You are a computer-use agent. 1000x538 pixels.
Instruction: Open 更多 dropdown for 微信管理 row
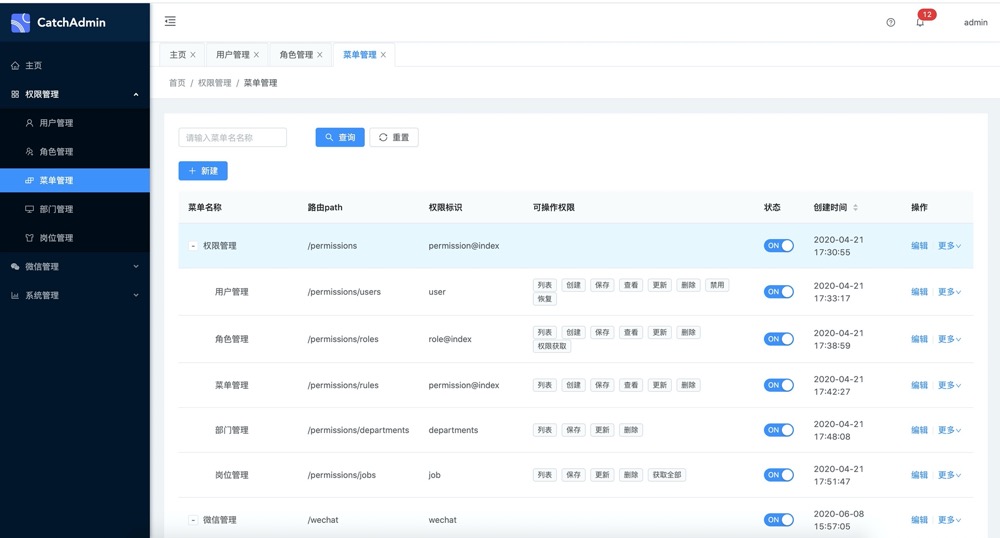pyautogui.click(x=949, y=520)
